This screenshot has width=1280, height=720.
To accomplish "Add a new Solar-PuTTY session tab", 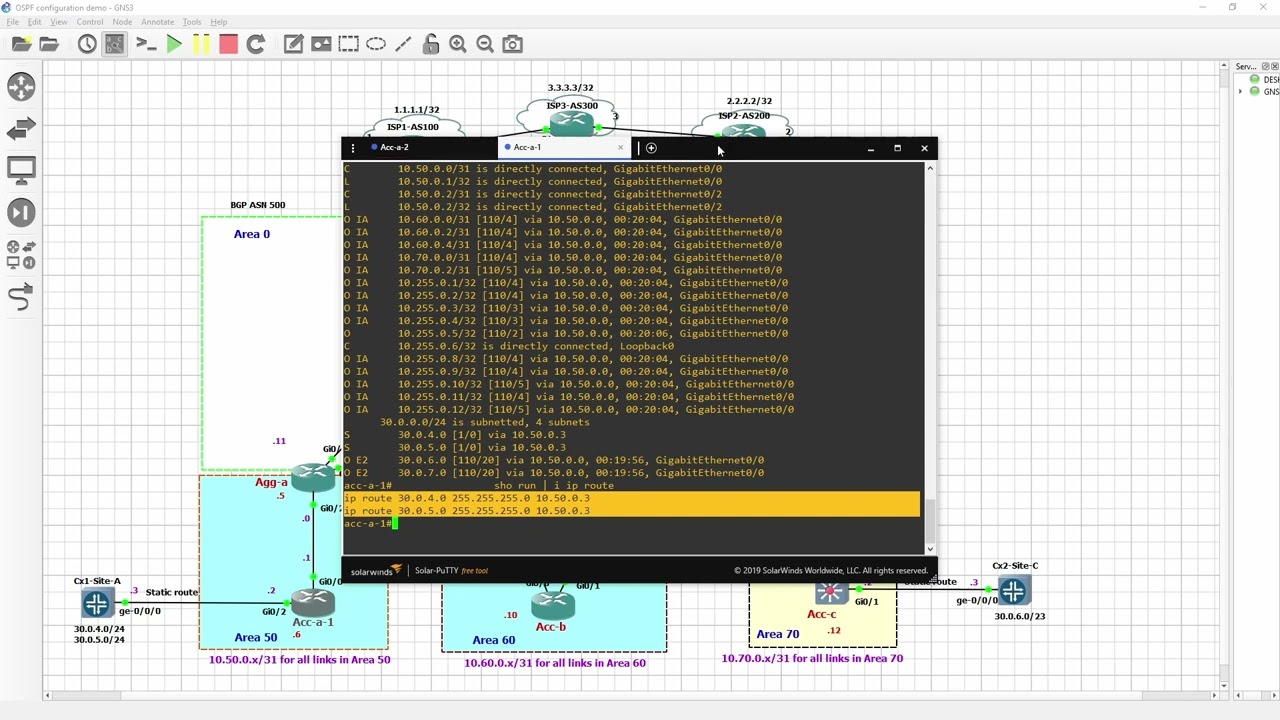I will pos(651,148).
